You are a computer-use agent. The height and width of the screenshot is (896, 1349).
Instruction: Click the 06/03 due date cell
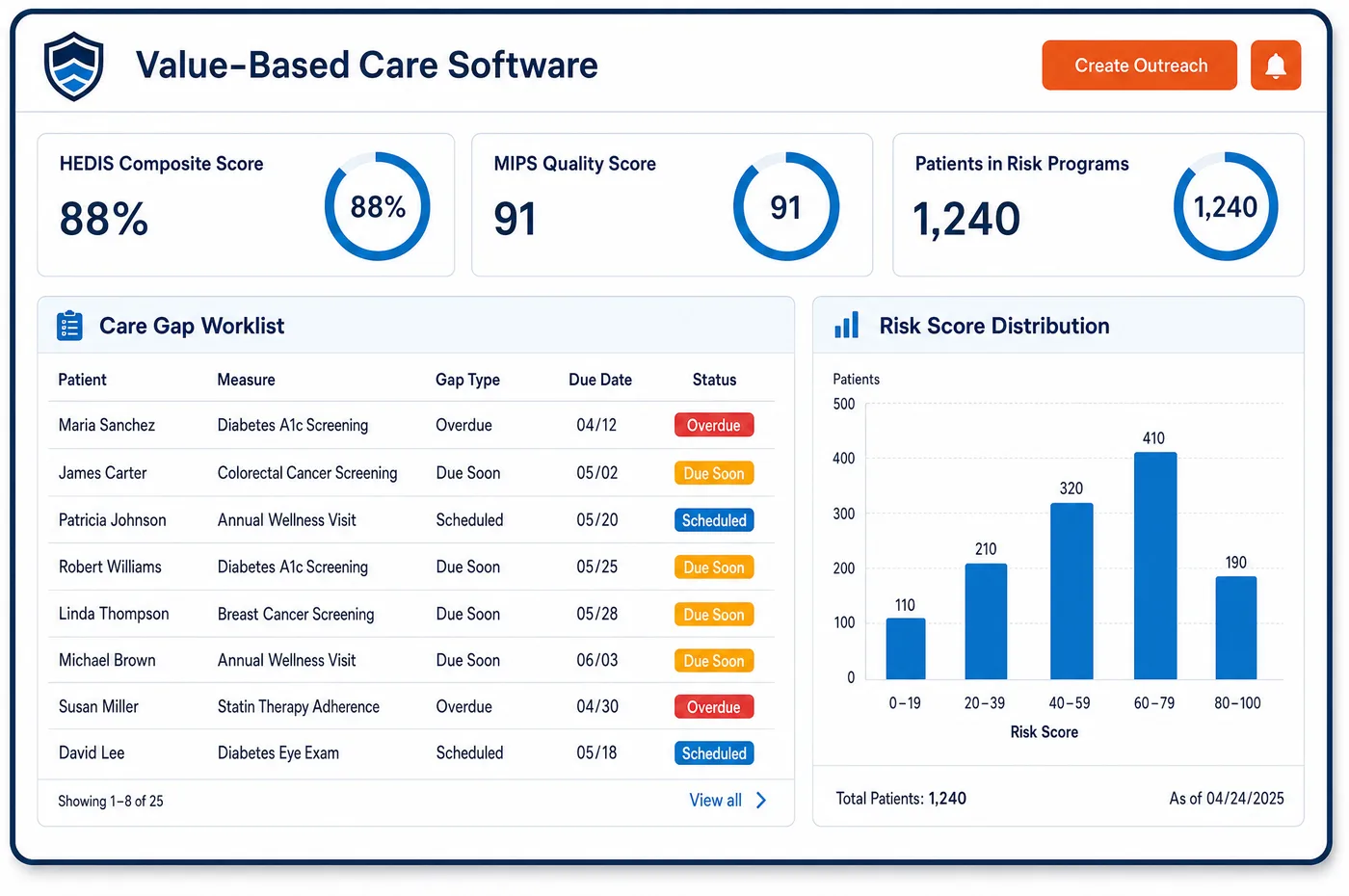coord(597,660)
